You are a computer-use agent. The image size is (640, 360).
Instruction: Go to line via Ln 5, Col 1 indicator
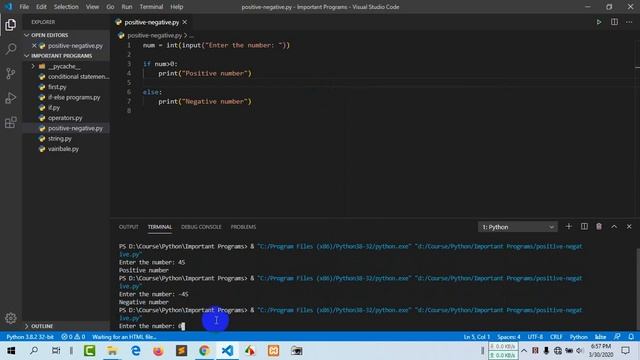[476, 337]
